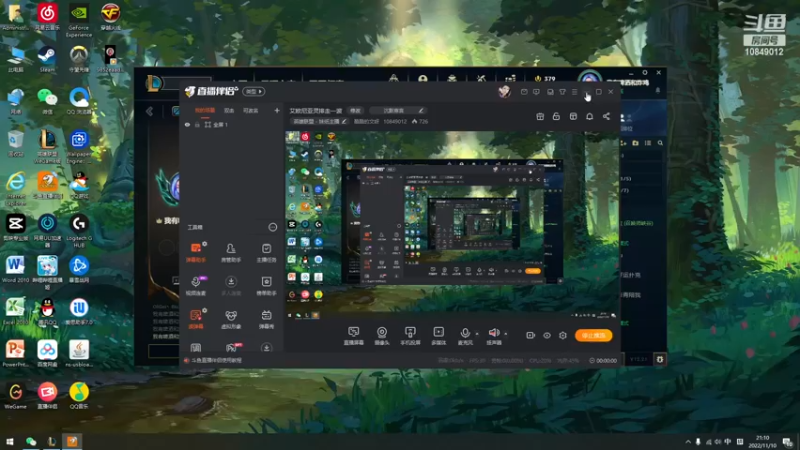Open Steam from the desktop
The image size is (800, 450).
click(x=47, y=59)
